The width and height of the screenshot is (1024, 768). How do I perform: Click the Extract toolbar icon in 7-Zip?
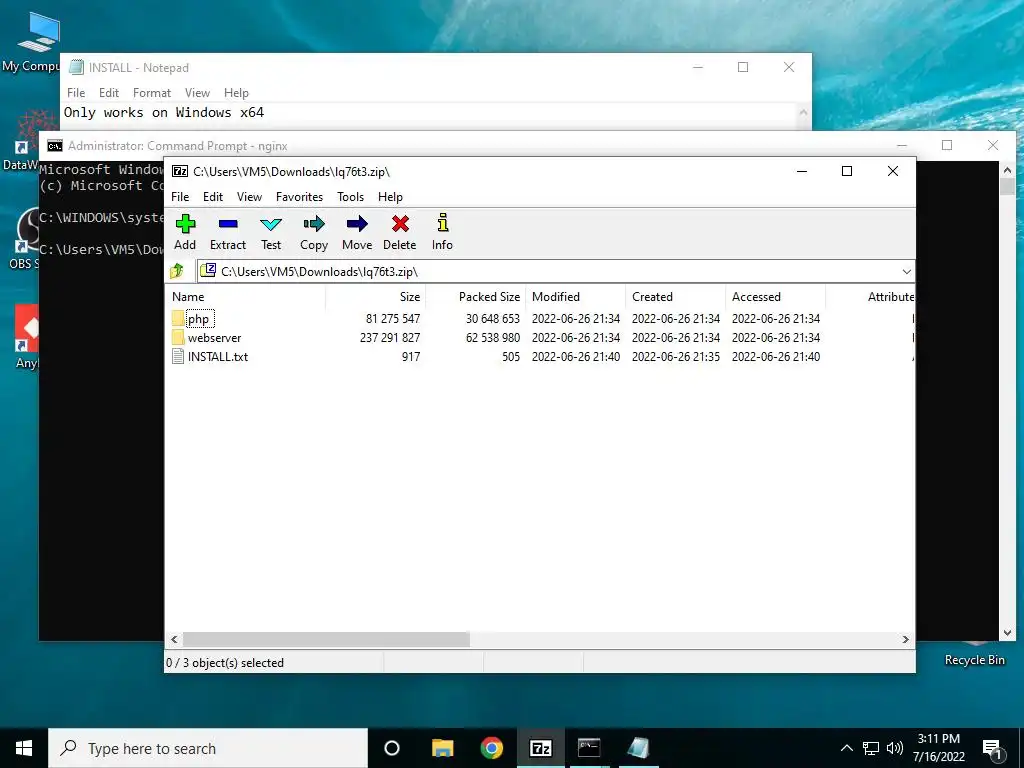coord(228,224)
